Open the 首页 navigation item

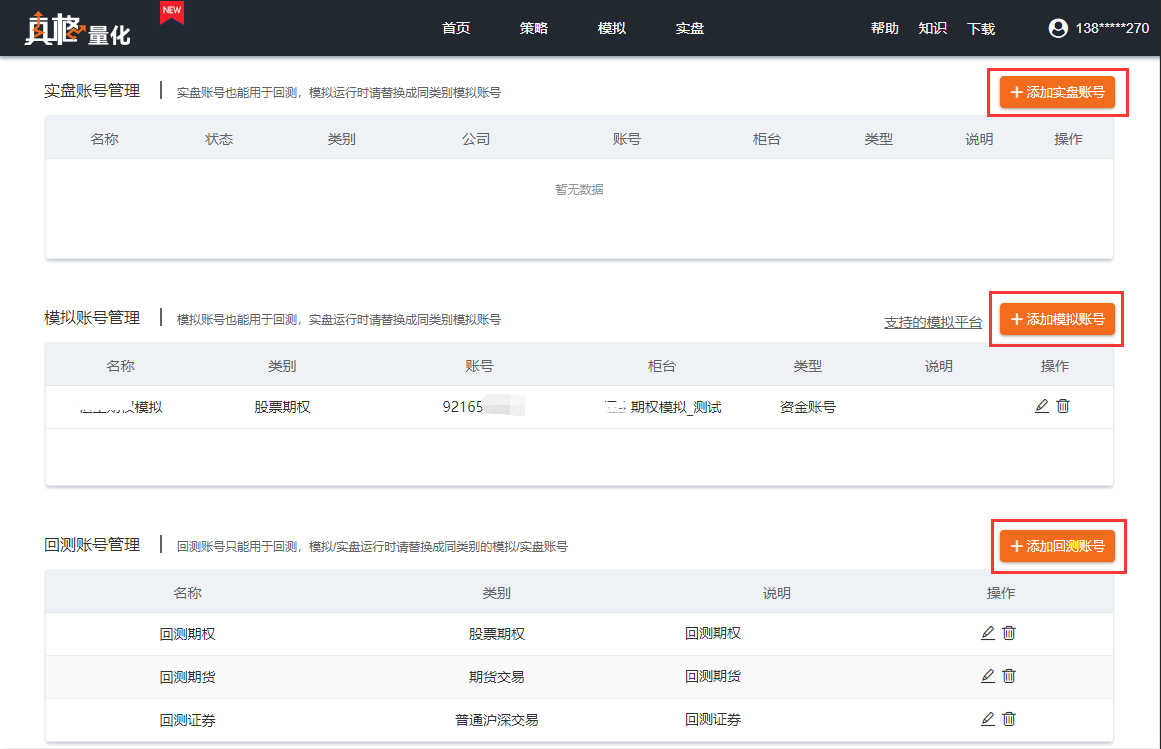pyautogui.click(x=456, y=28)
